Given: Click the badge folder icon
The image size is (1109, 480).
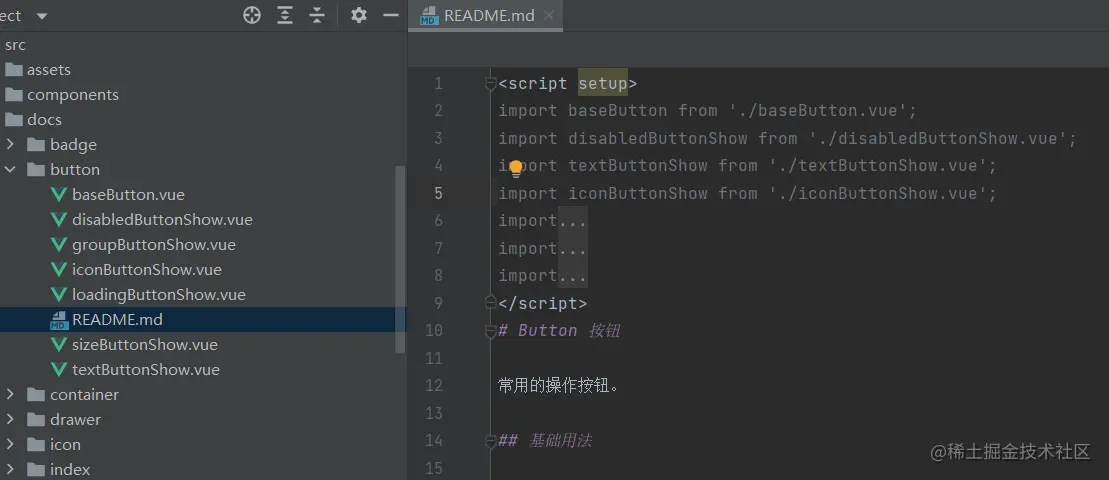Looking at the screenshot, I should click(x=35, y=144).
